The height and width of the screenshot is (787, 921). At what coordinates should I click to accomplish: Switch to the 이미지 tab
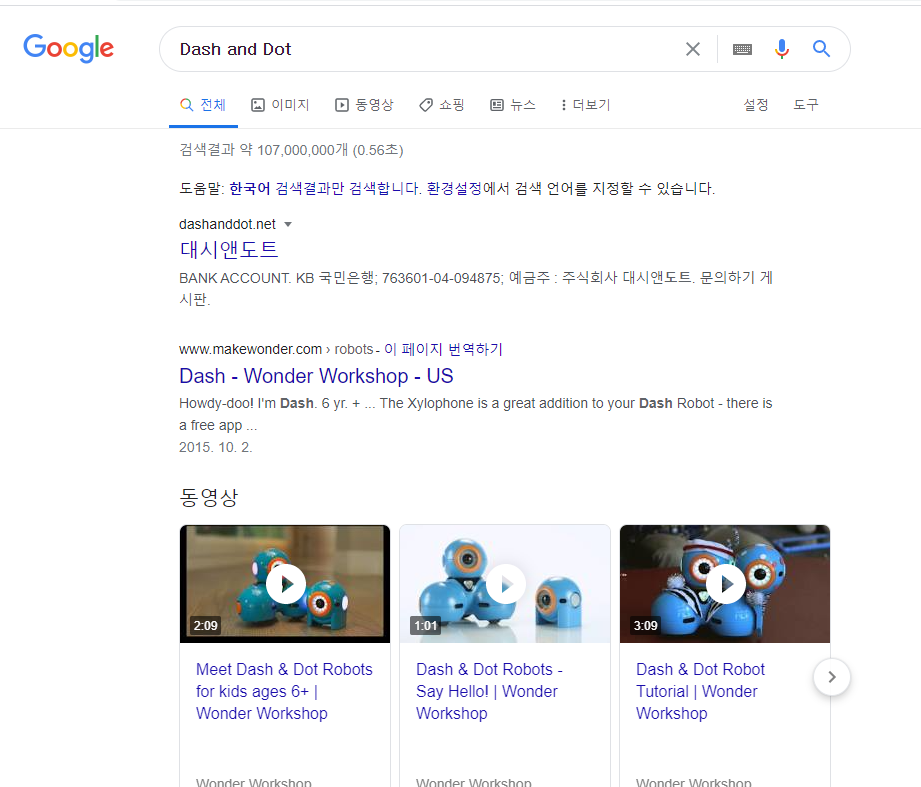click(x=280, y=105)
